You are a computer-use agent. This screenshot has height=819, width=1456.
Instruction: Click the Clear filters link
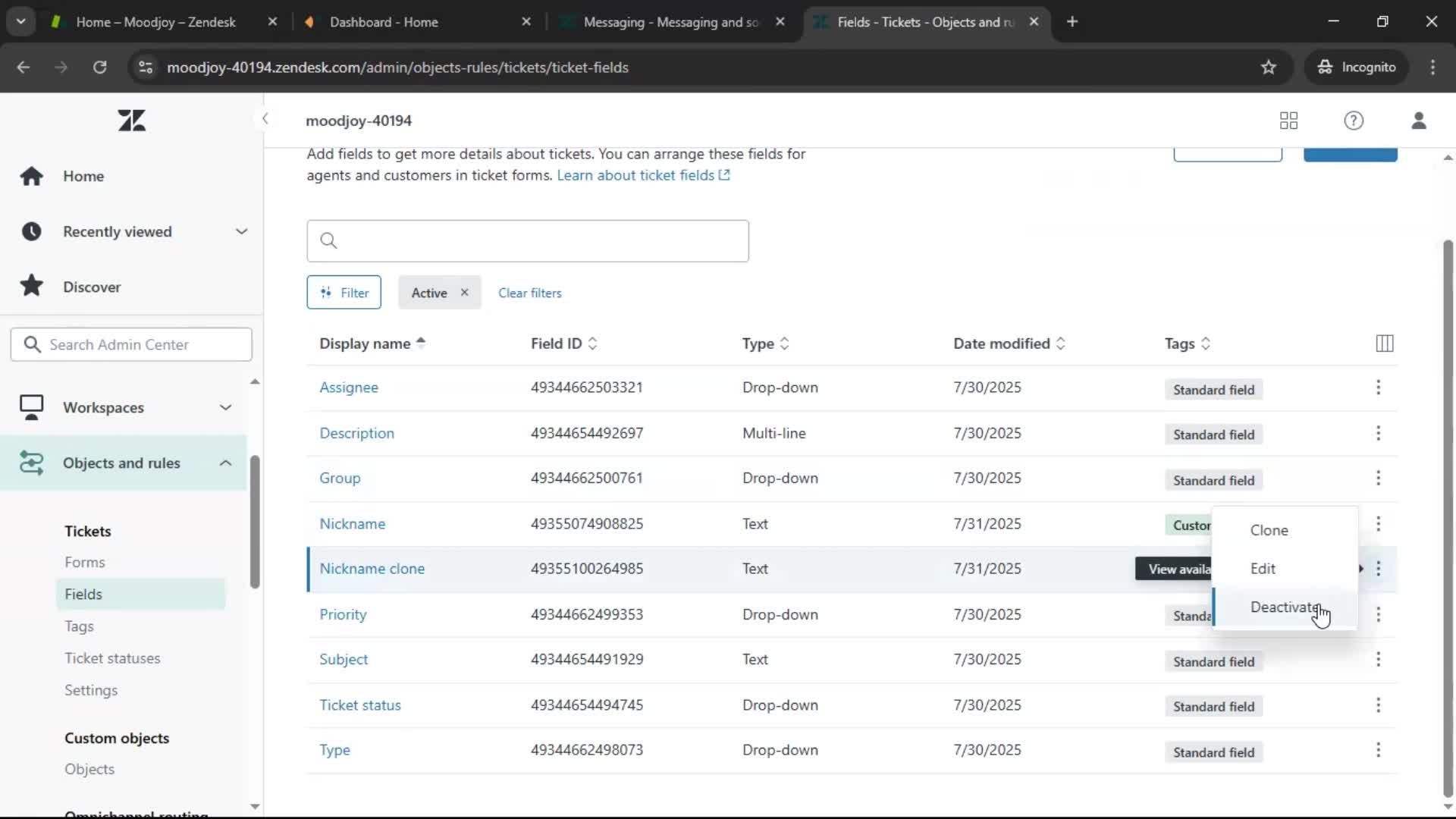pos(530,293)
